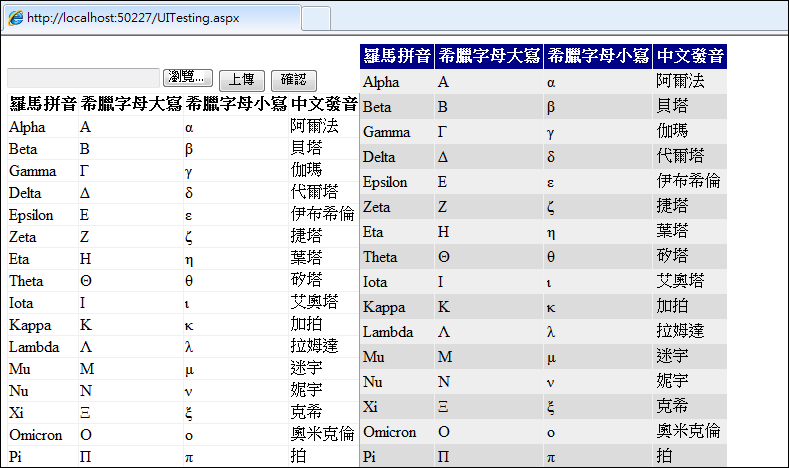The image size is (789, 468).
Task: Focus the file path input field
Action: pyautogui.click(x=84, y=78)
